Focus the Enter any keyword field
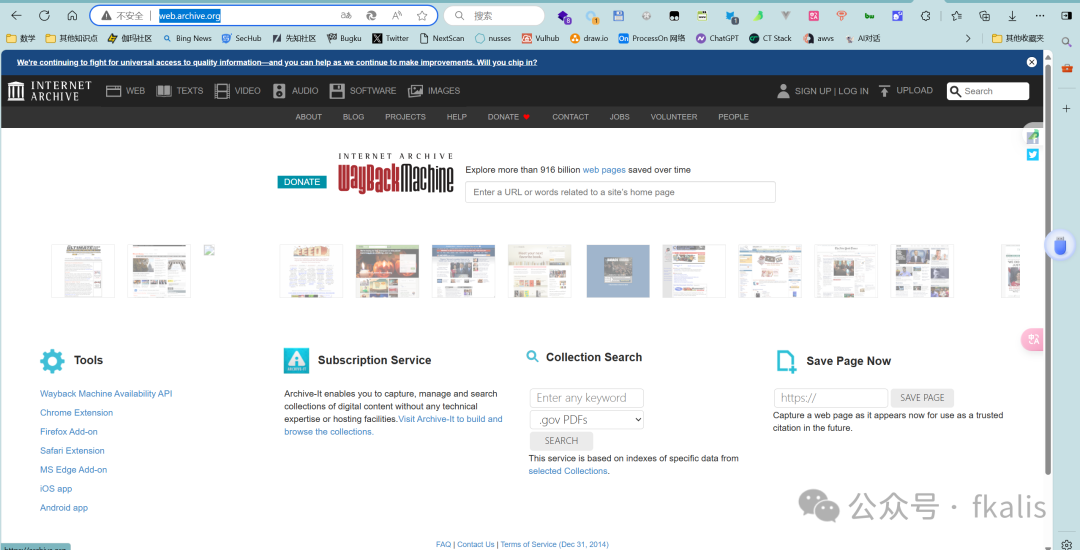Screen dimensions: 1080x550 point(587,398)
